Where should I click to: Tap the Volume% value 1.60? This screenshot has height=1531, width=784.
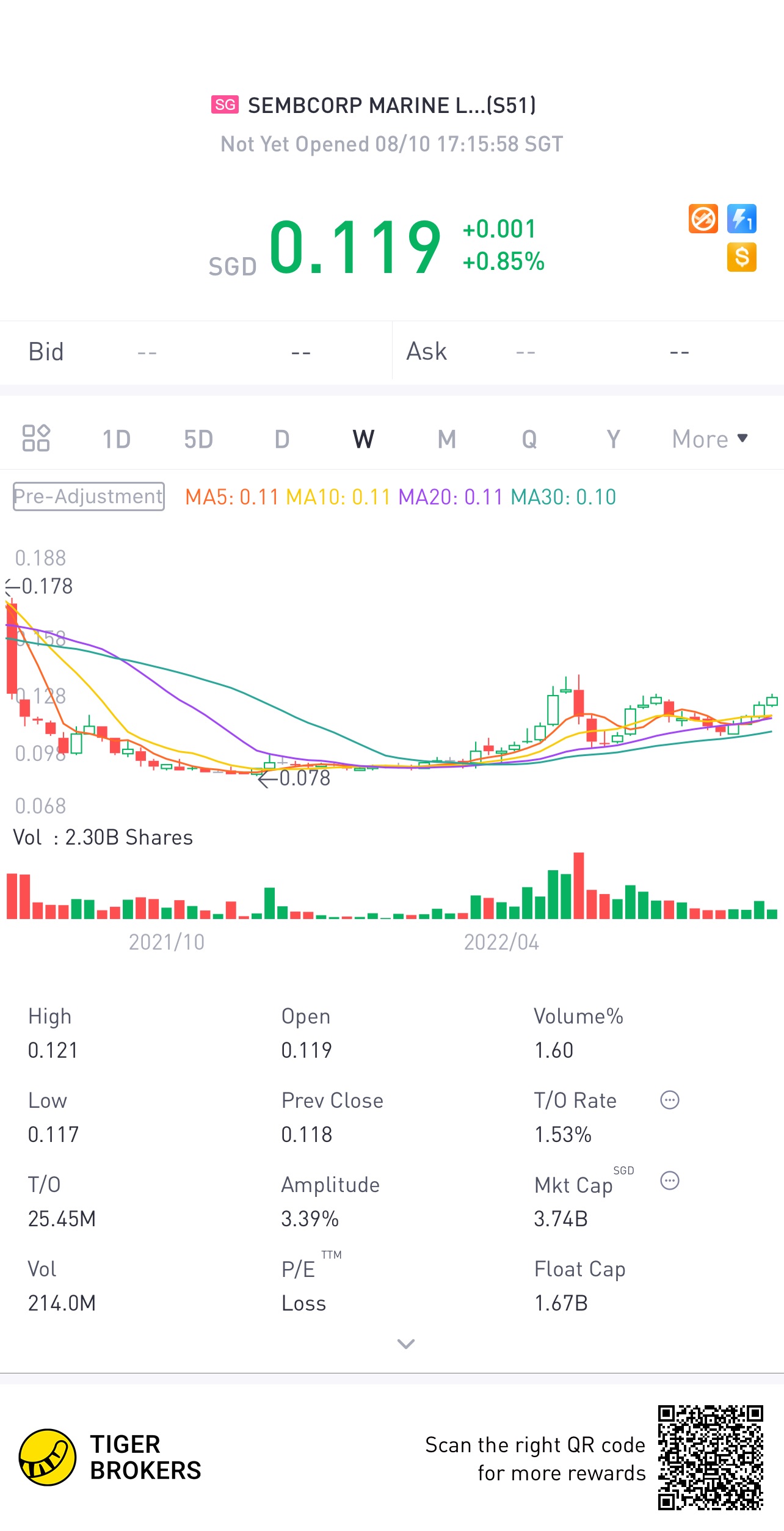tap(554, 1050)
